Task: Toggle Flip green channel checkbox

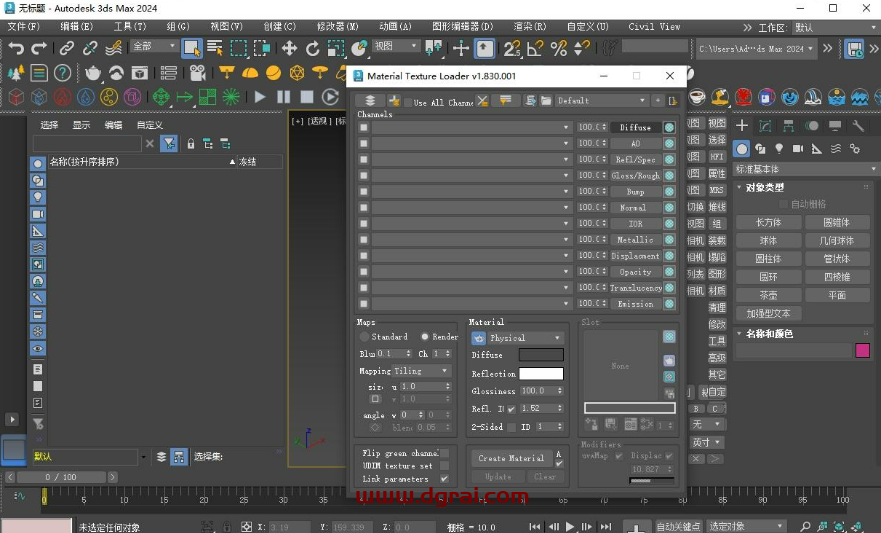Action: point(444,453)
